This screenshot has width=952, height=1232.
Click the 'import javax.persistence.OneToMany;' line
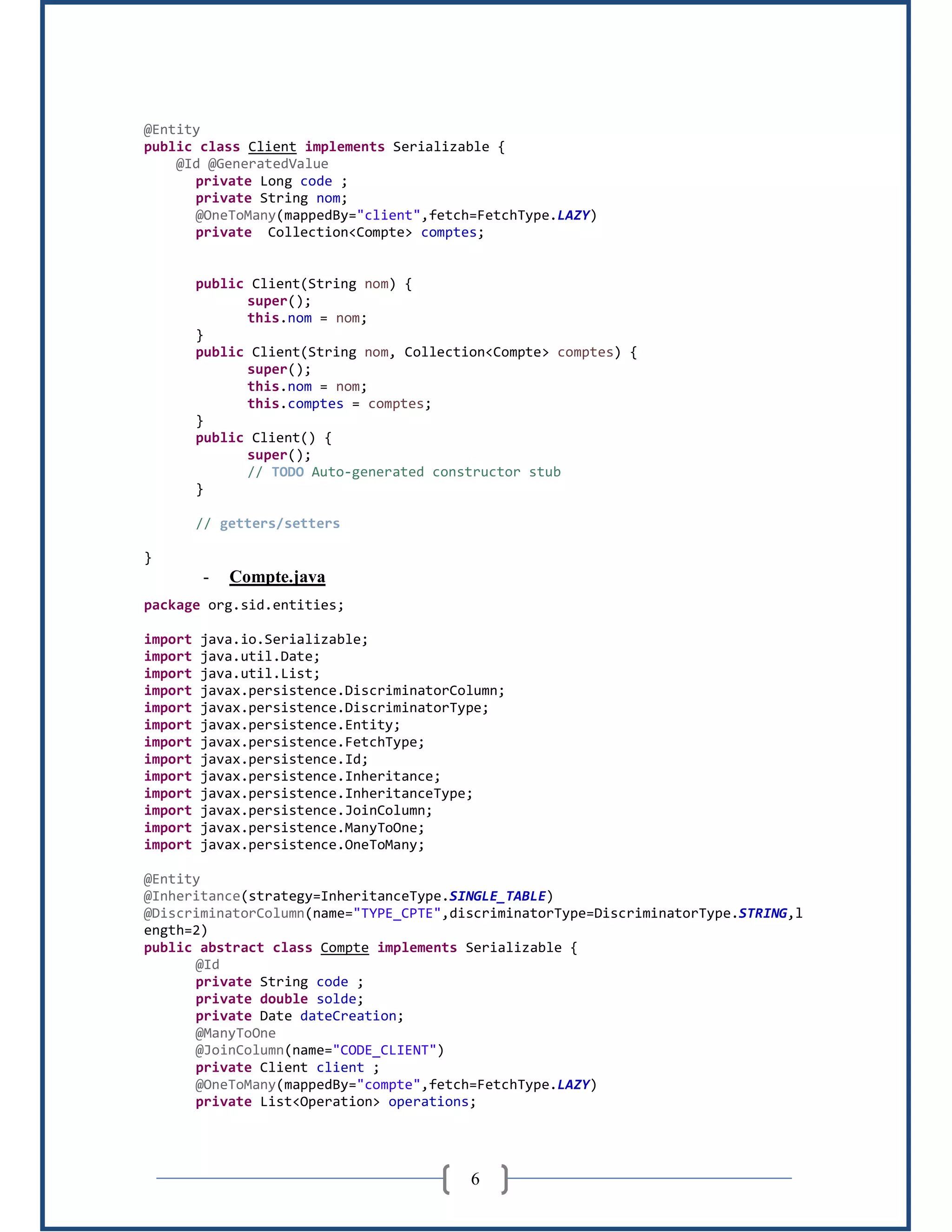coord(284,845)
